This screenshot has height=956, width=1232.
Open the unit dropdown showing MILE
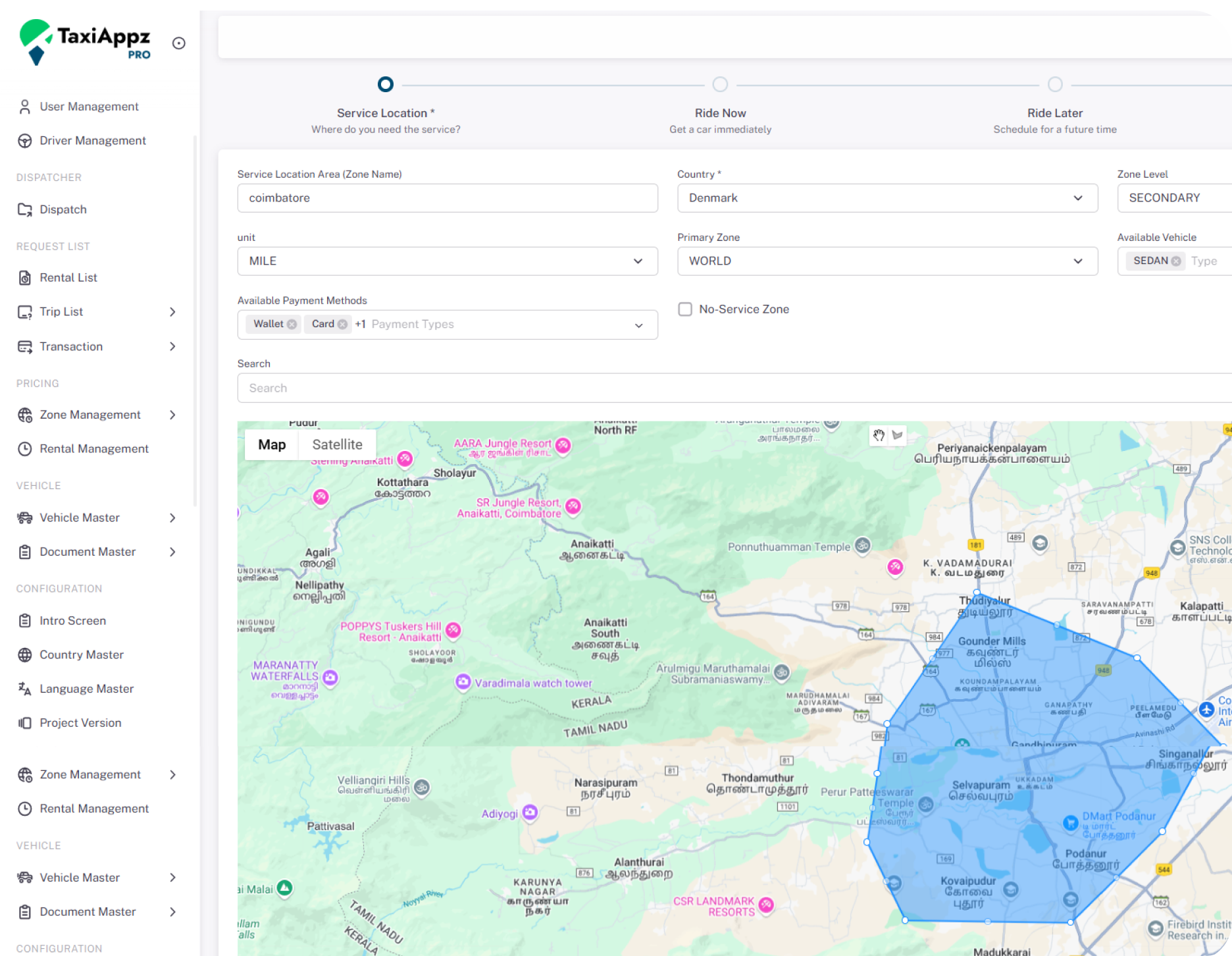(x=447, y=261)
